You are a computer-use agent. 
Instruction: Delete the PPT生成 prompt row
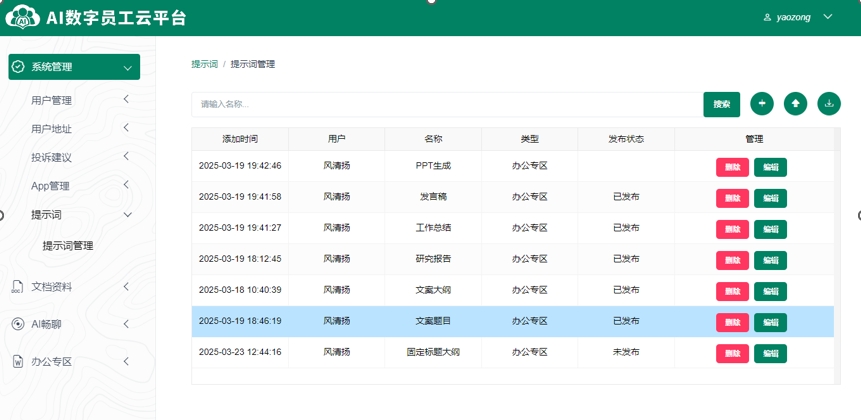click(x=732, y=168)
